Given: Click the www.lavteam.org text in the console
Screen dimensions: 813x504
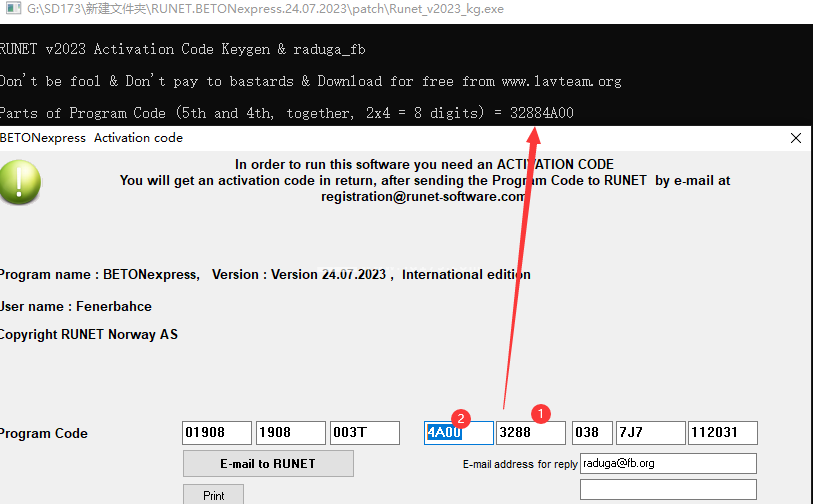Looking at the screenshot, I should [562, 81].
